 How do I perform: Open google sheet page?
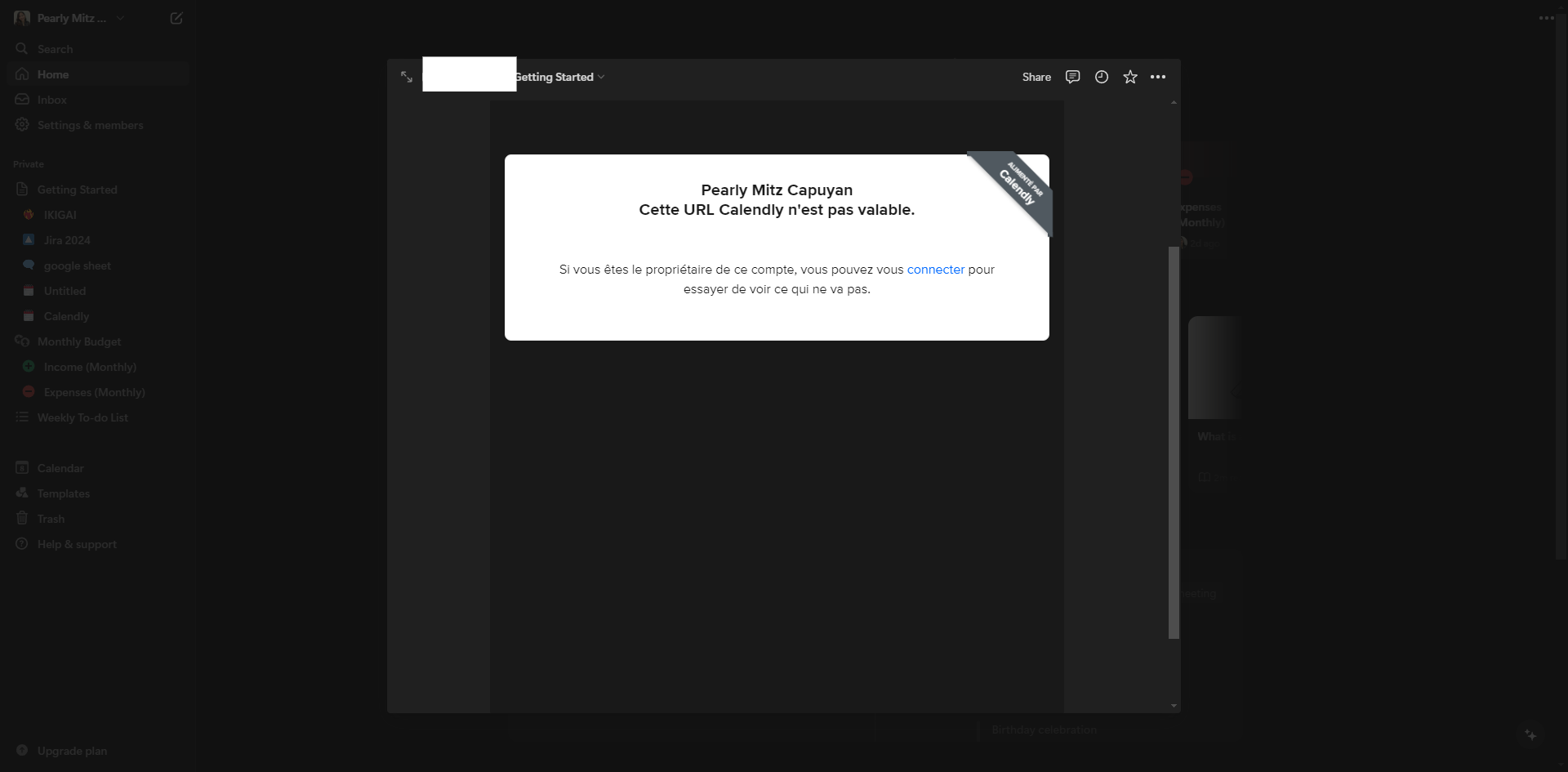98,266
